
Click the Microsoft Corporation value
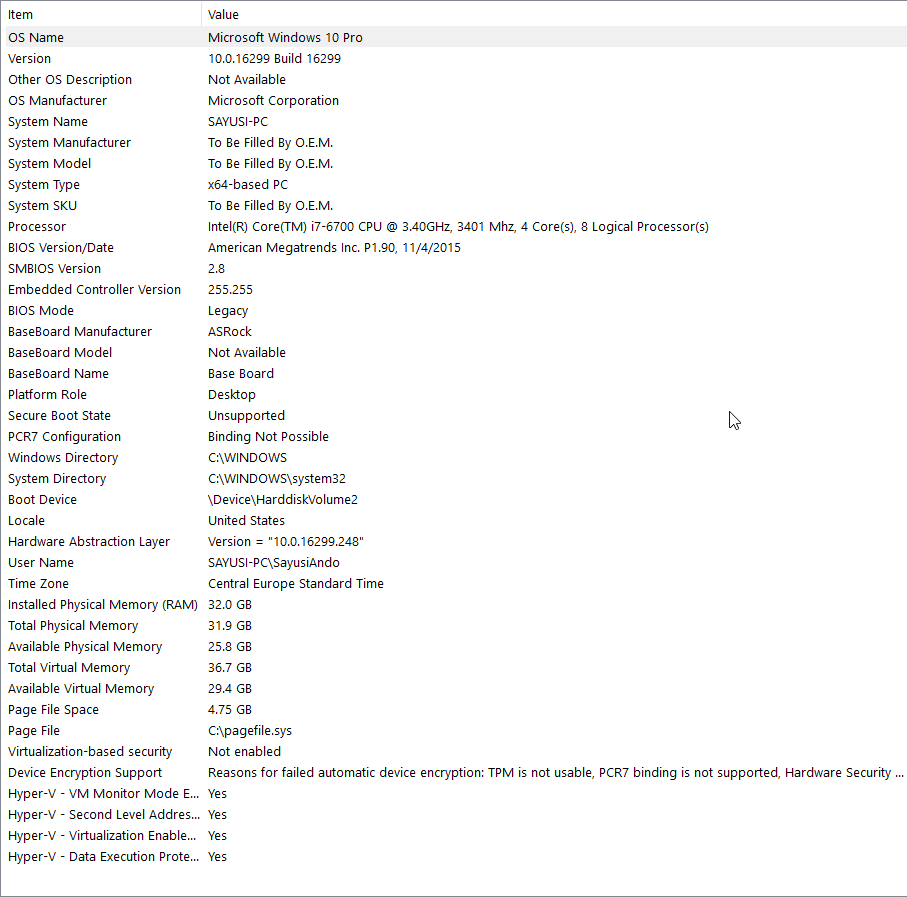tap(273, 101)
